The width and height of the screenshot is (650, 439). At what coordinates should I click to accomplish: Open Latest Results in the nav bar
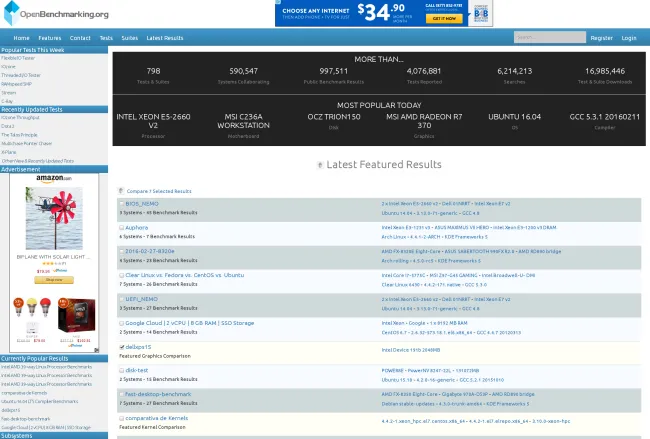[165, 38]
